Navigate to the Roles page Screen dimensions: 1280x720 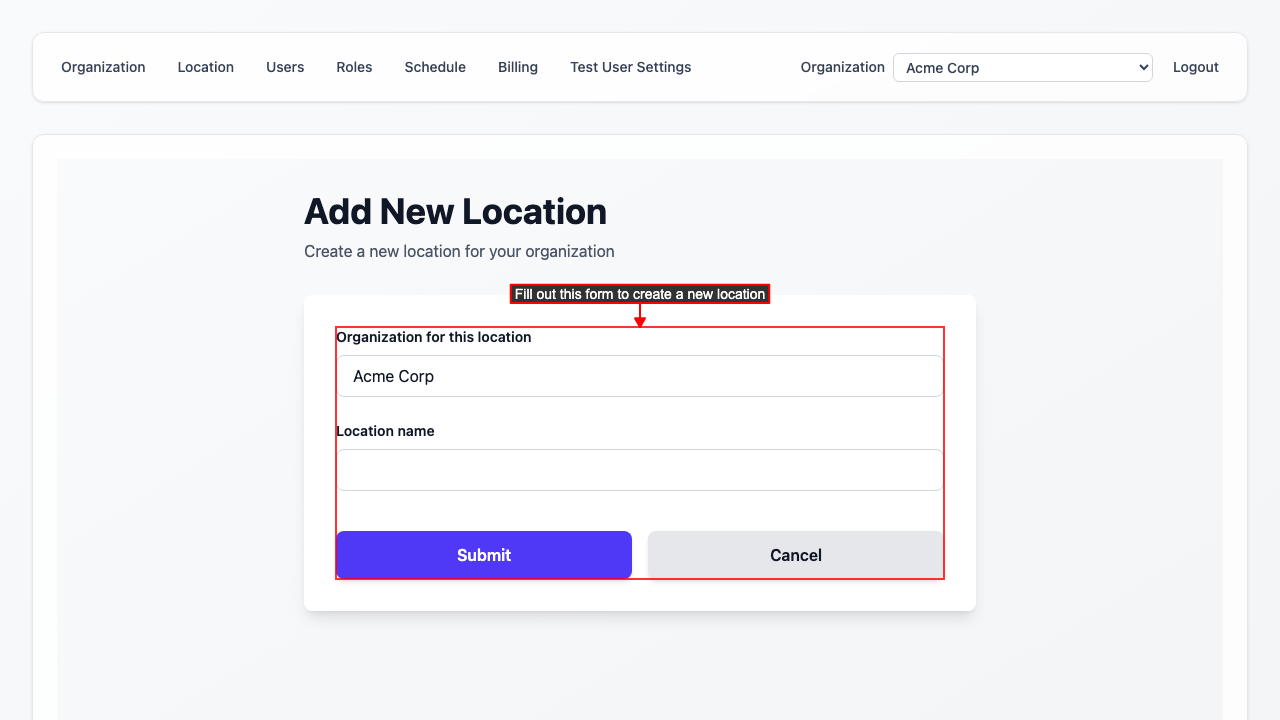[x=354, y=67]
